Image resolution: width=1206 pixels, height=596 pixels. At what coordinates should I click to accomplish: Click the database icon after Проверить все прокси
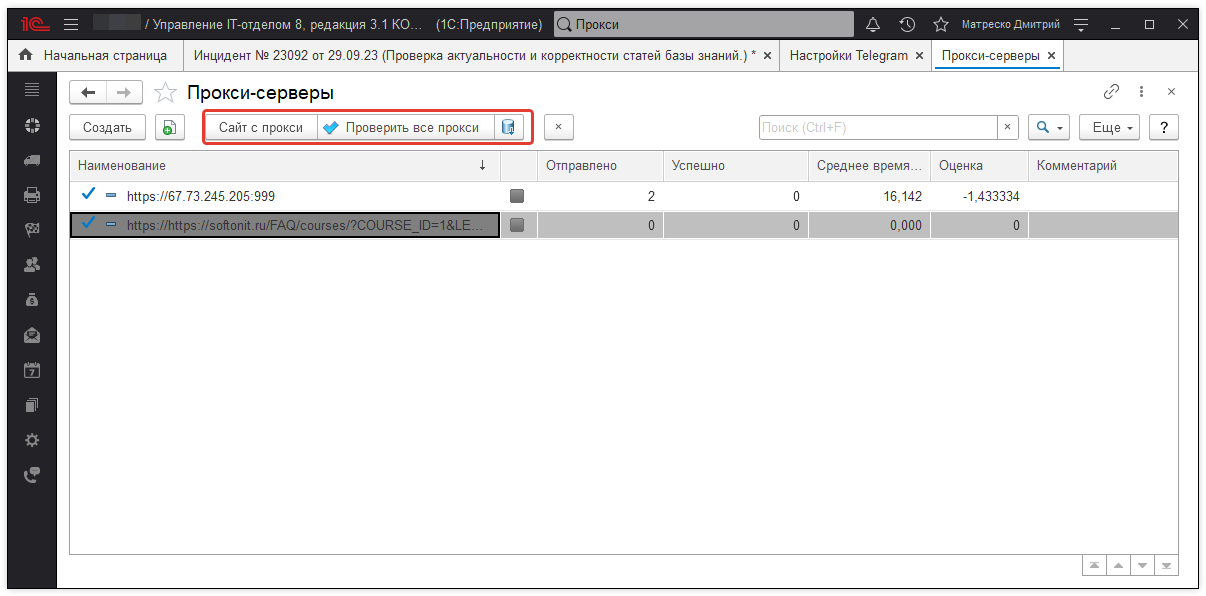[509, 128]
